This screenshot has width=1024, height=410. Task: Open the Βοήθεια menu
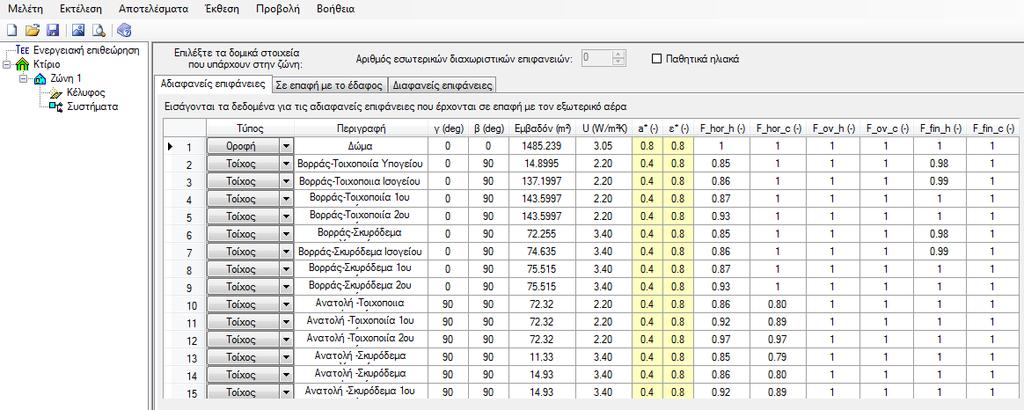tap(336, 9)
